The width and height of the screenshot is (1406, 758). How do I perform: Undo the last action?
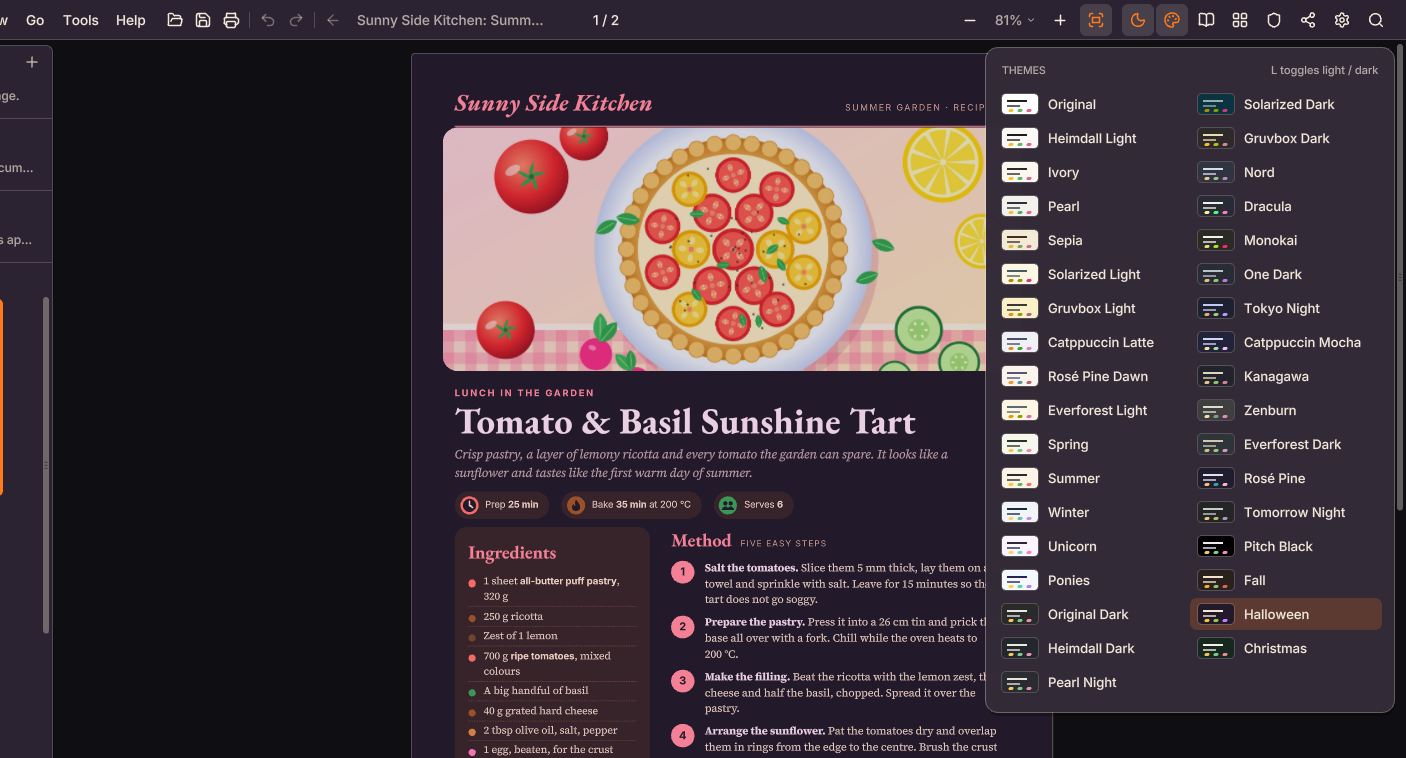pyautogui.click(x=268, y=20)
